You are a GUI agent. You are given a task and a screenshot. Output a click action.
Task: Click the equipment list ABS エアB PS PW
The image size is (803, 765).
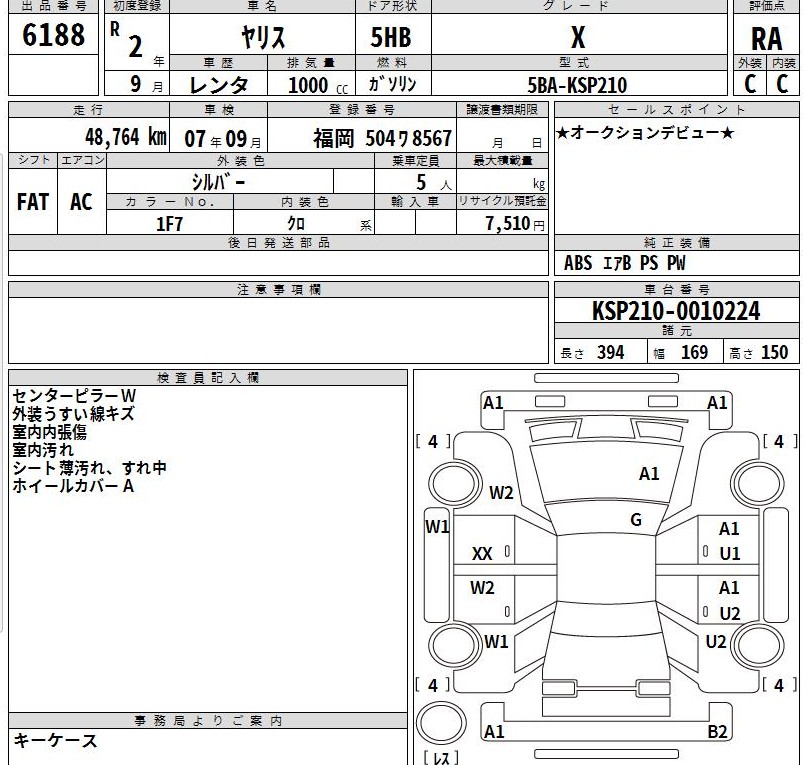[624, 263]
